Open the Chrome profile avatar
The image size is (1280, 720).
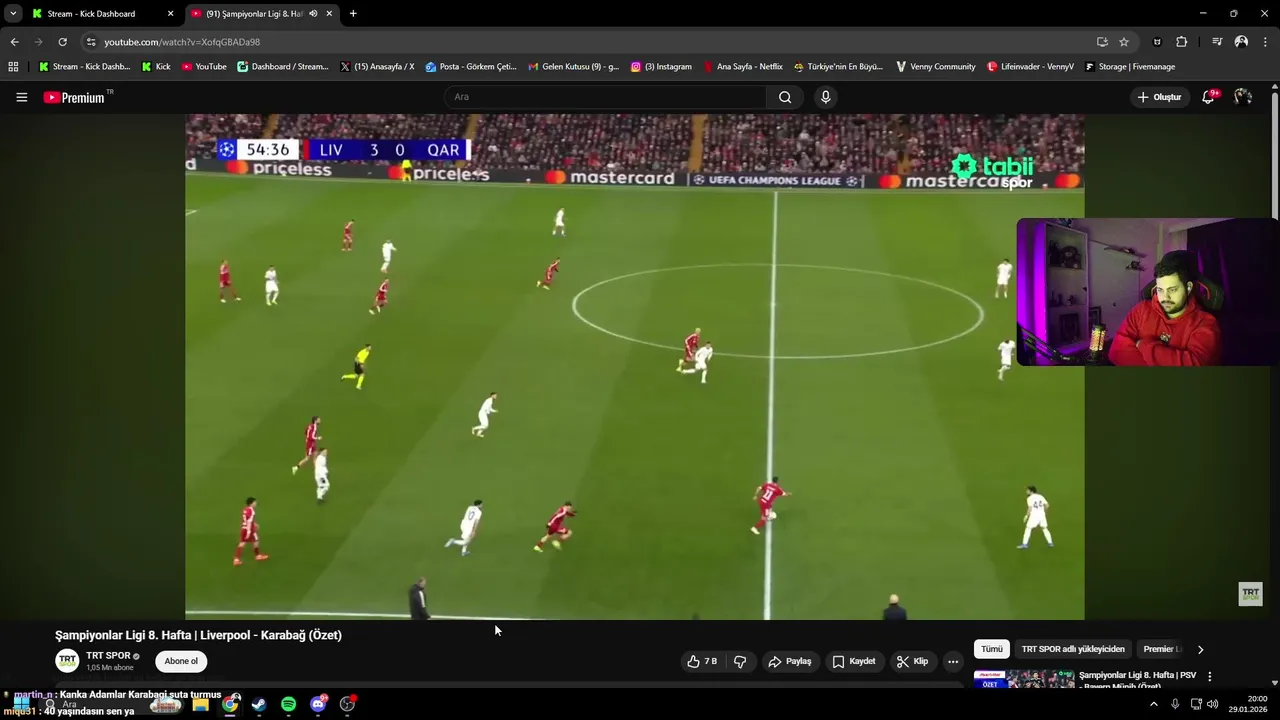point(1241,42)
